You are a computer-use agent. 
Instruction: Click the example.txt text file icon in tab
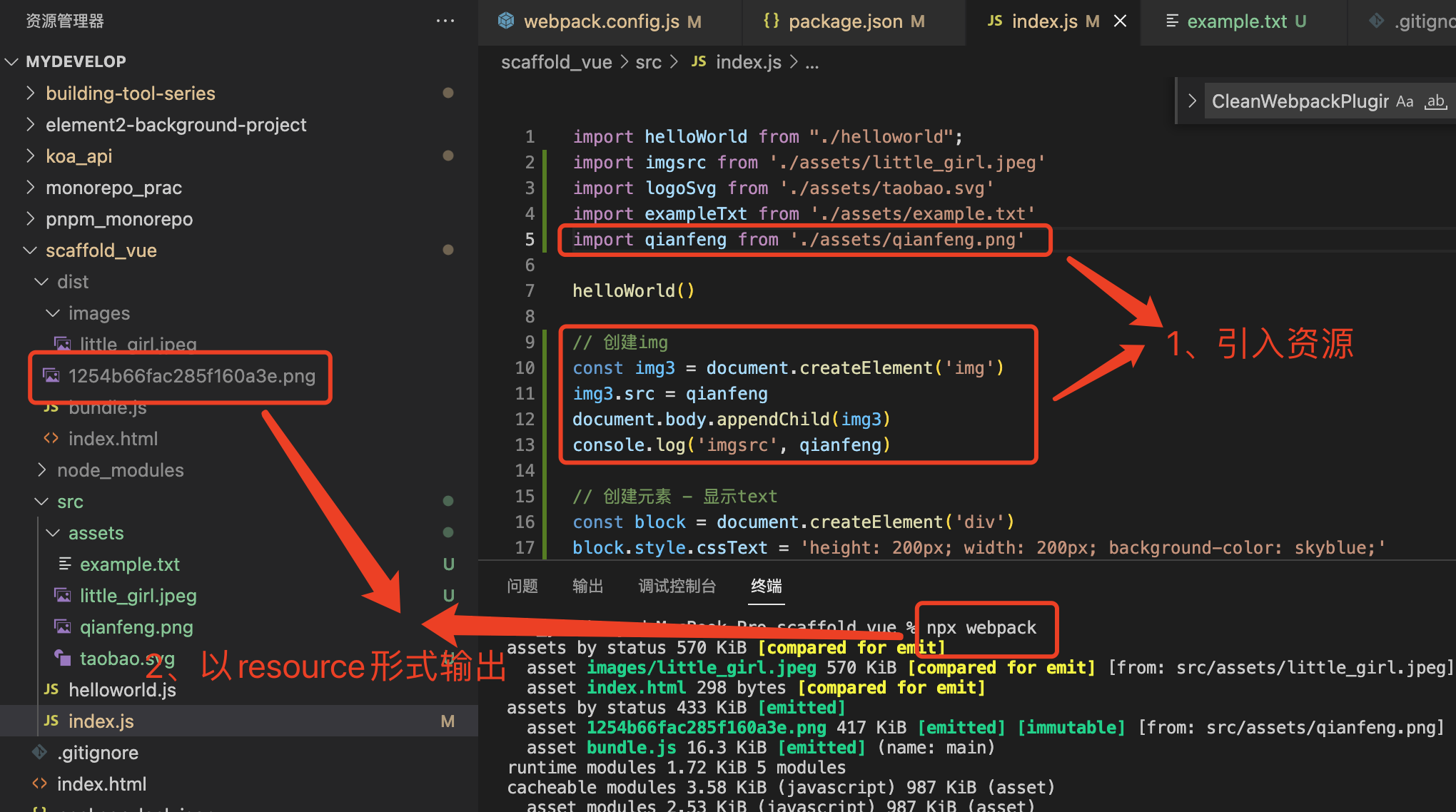tap(1172, 21)
